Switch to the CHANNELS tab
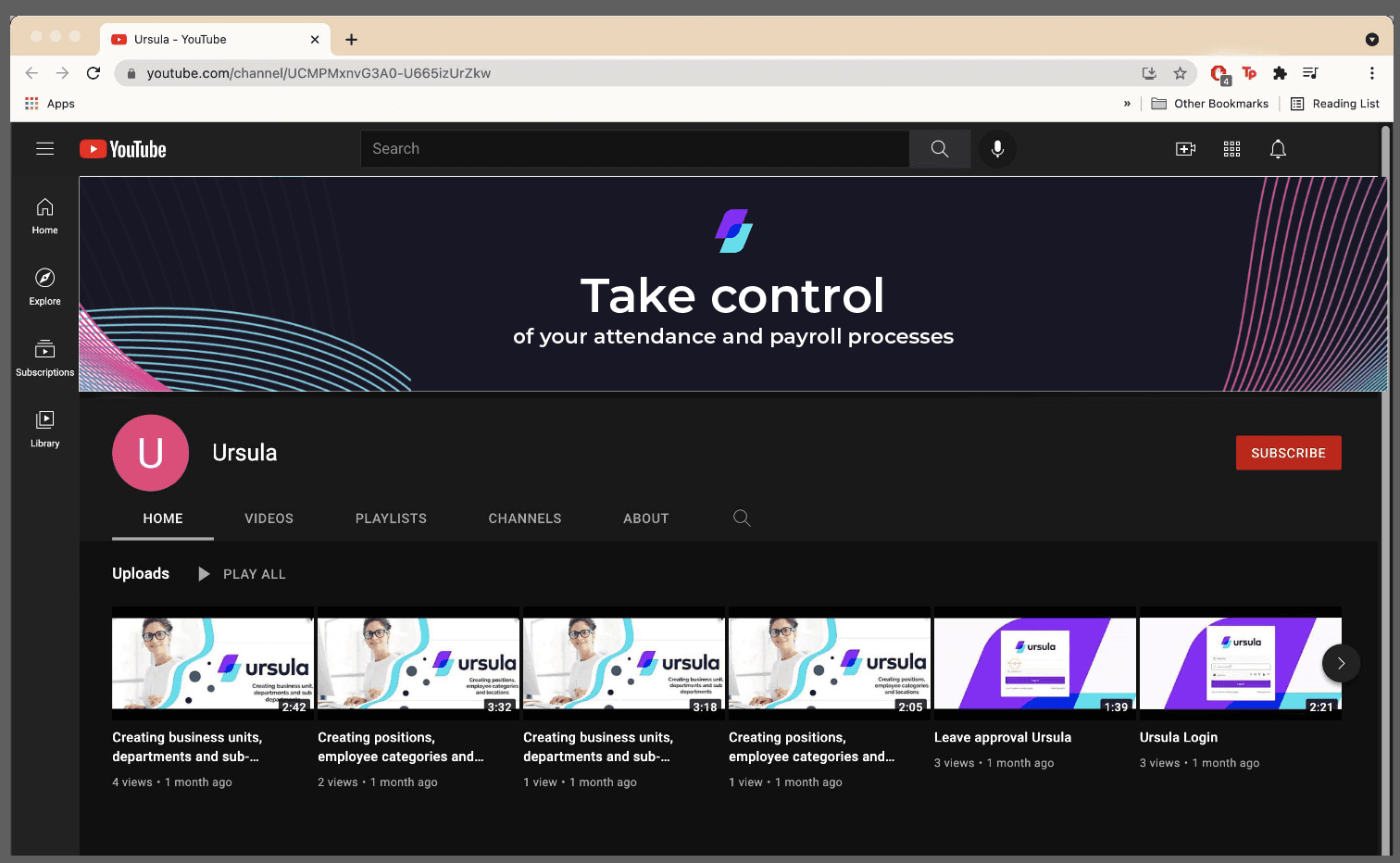 tap(525, 519)
